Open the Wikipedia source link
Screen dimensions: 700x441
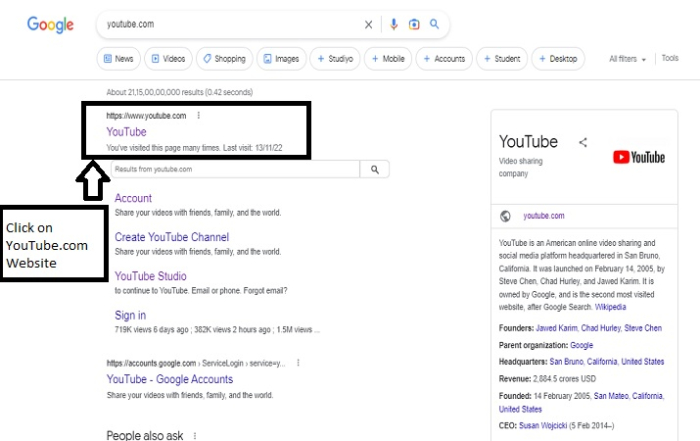pos(610,307)
